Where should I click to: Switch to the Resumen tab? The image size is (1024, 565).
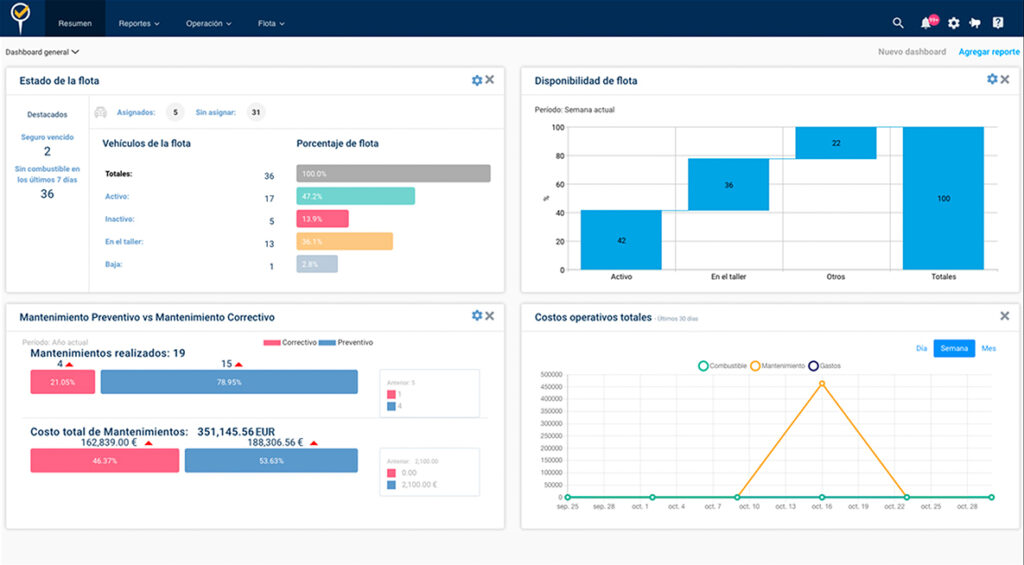pos(75,23)
